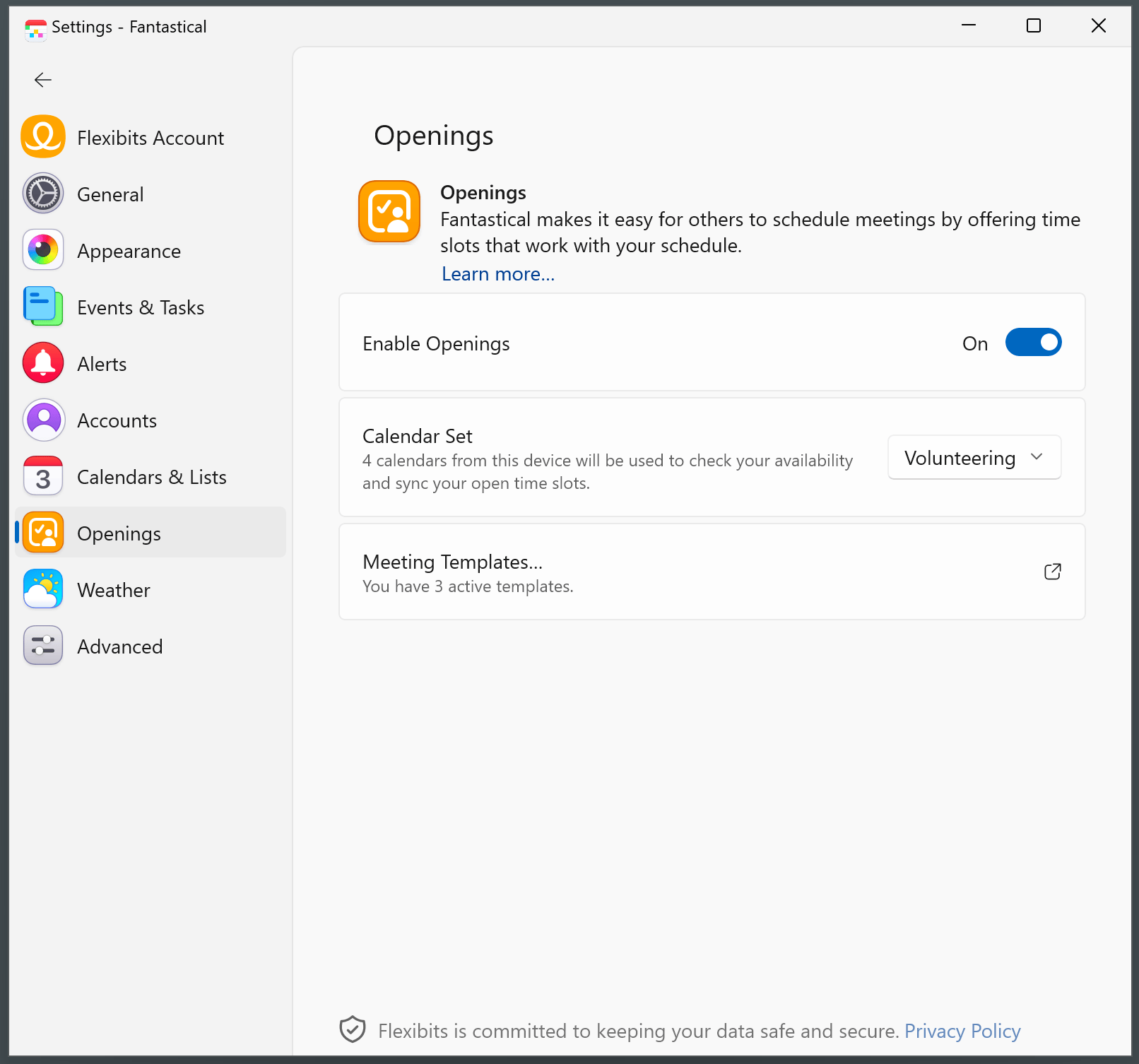This screenshot has height=1064, width=1139.
Task: Click the Accounts purple person icon
Action: point(43,419)
